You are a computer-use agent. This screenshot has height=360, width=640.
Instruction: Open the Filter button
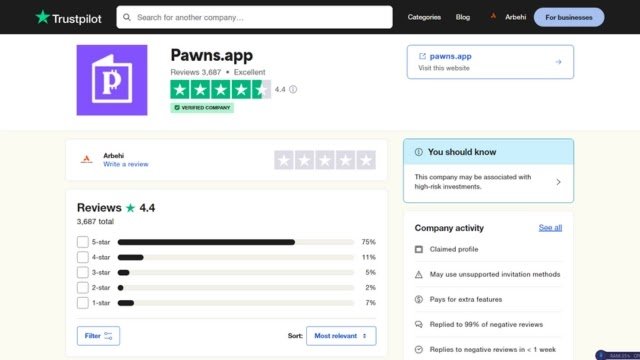tap(98, 336)
